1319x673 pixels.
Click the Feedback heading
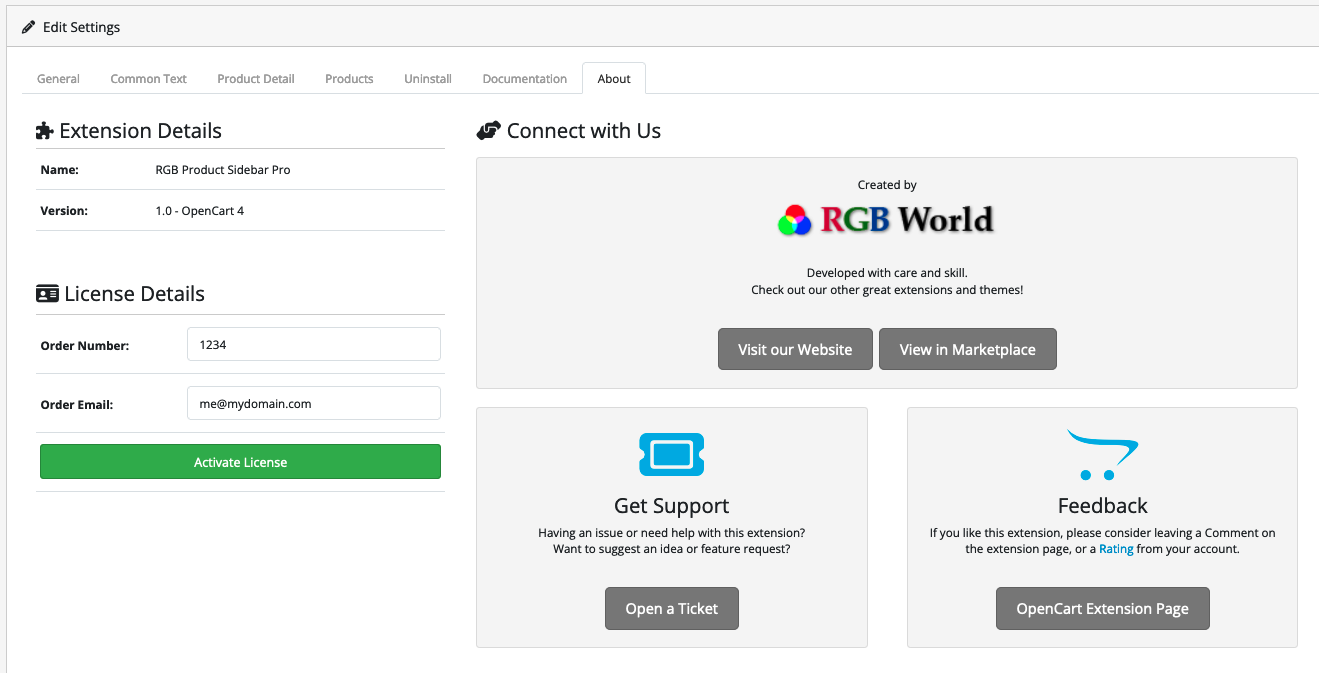pos(1103,506)
